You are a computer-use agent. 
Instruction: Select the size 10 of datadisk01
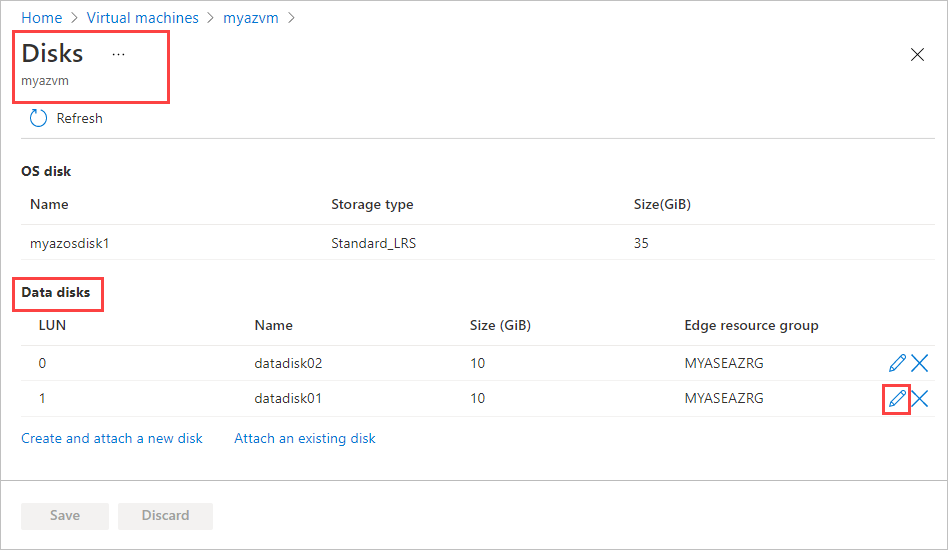[478, 398]
